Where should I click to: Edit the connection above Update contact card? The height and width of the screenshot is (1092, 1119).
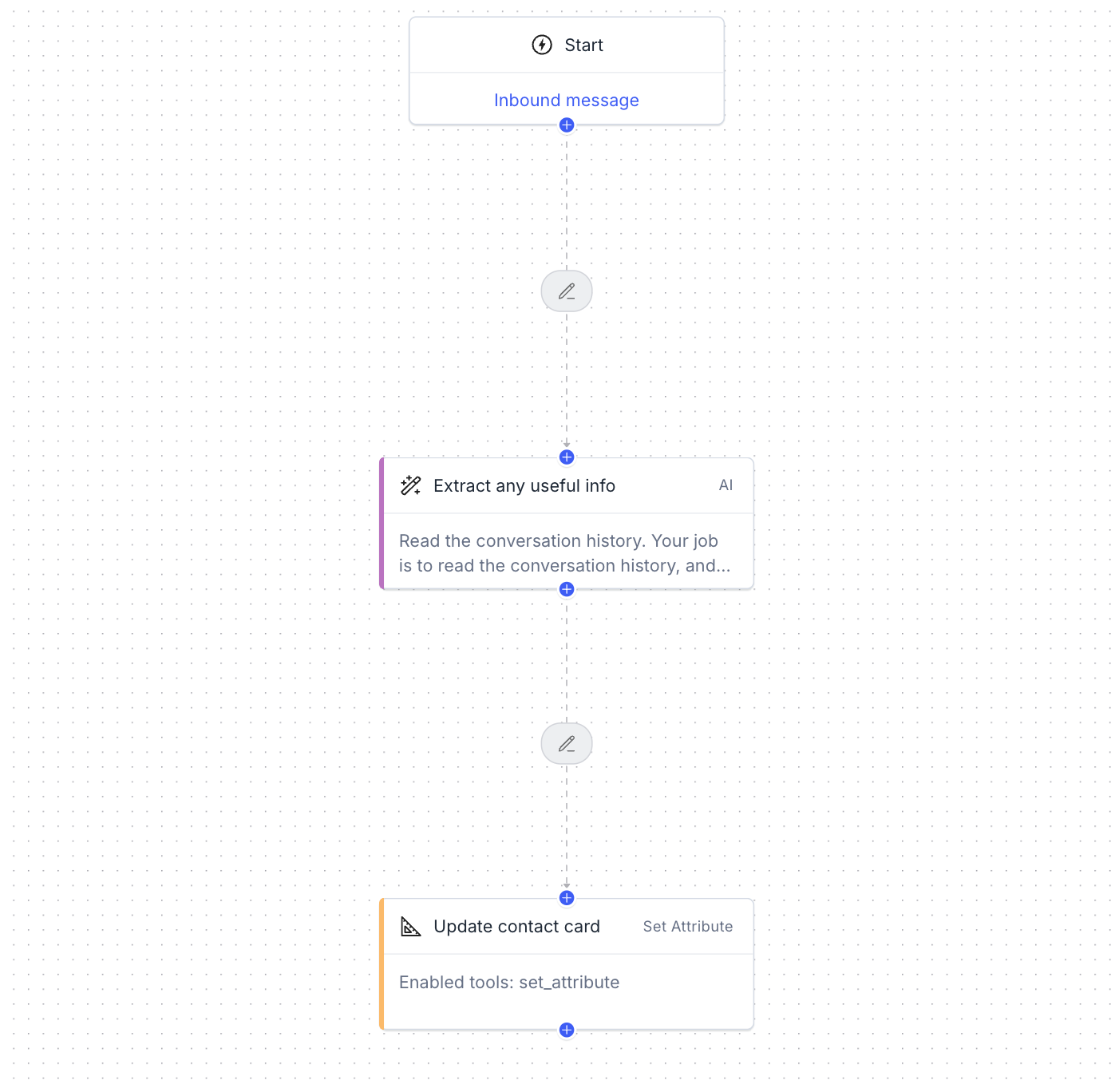pyautogui.click(x=567, y=744)
